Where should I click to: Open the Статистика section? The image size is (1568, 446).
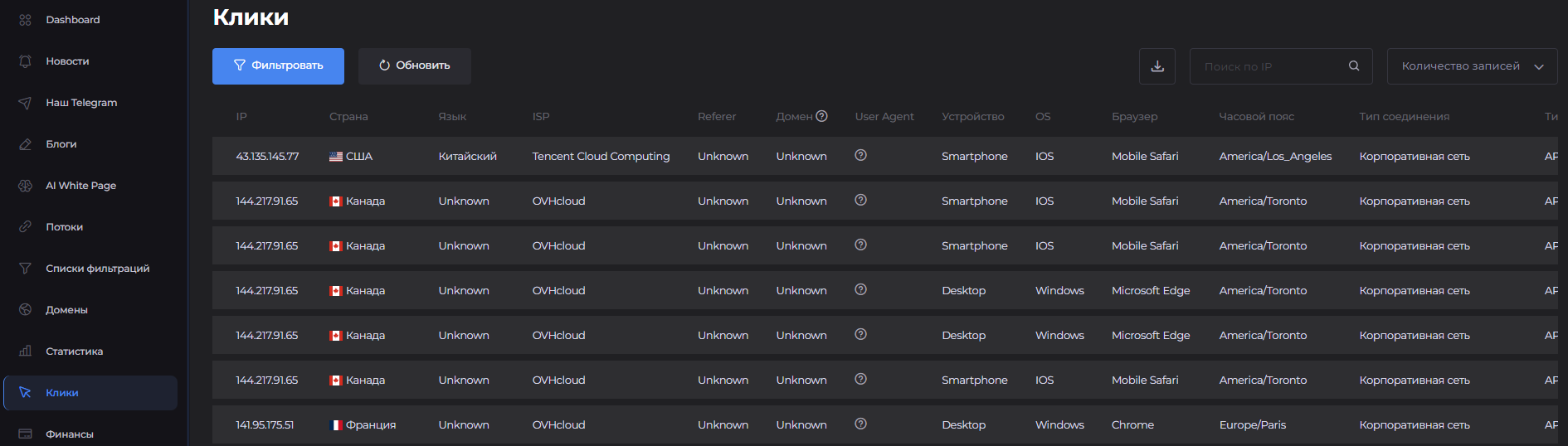pyautogui.click(x=74, y=351)
